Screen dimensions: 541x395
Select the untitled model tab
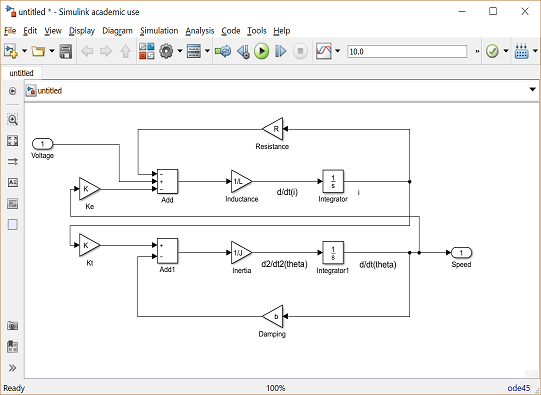coord(21,73)
